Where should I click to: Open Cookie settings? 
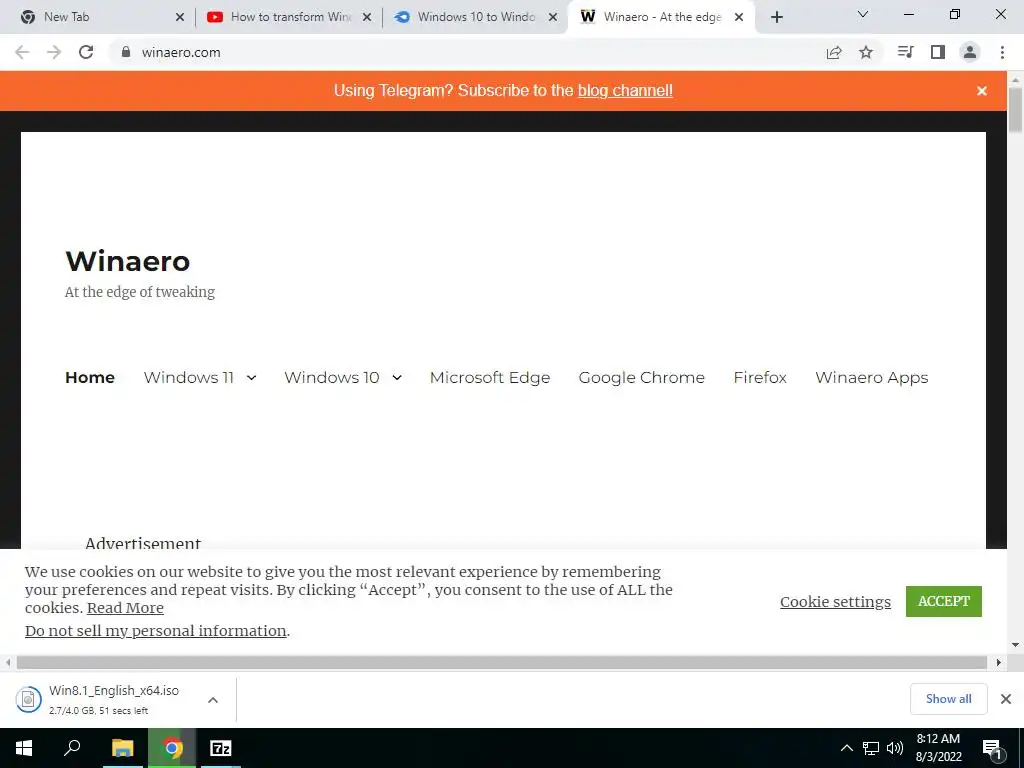click(x=835, y=601)
